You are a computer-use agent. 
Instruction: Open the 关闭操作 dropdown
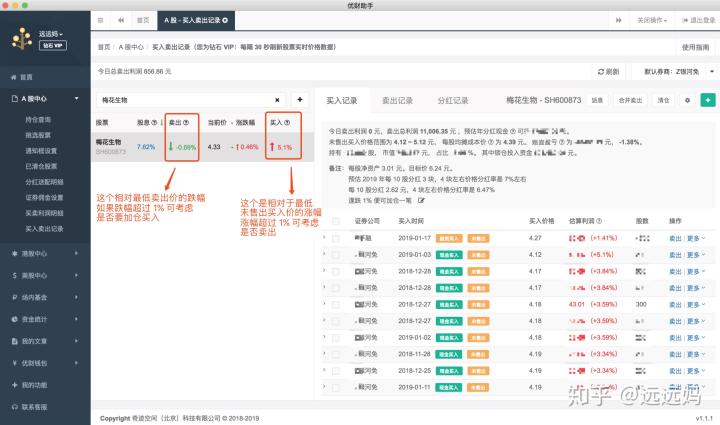click(x=652, y=20)
